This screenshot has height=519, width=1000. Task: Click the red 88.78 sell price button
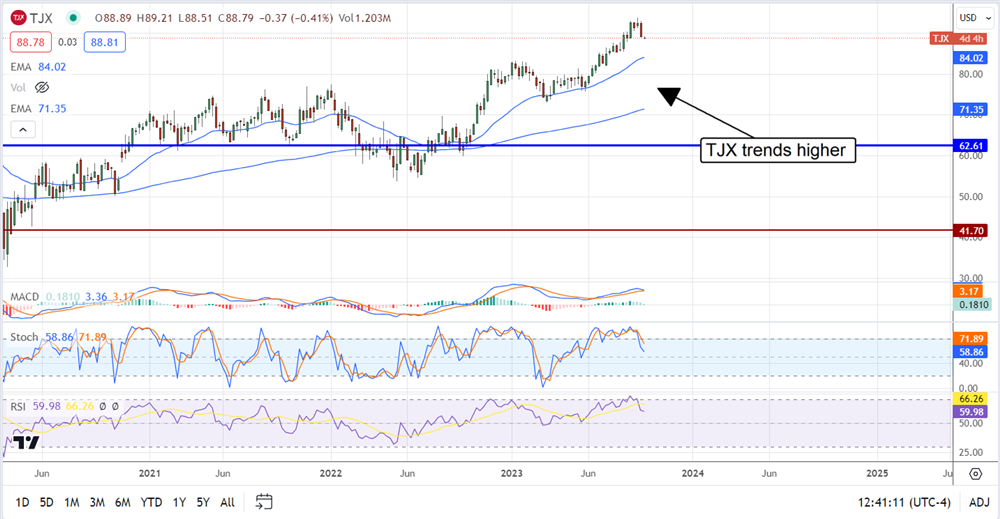27,42
